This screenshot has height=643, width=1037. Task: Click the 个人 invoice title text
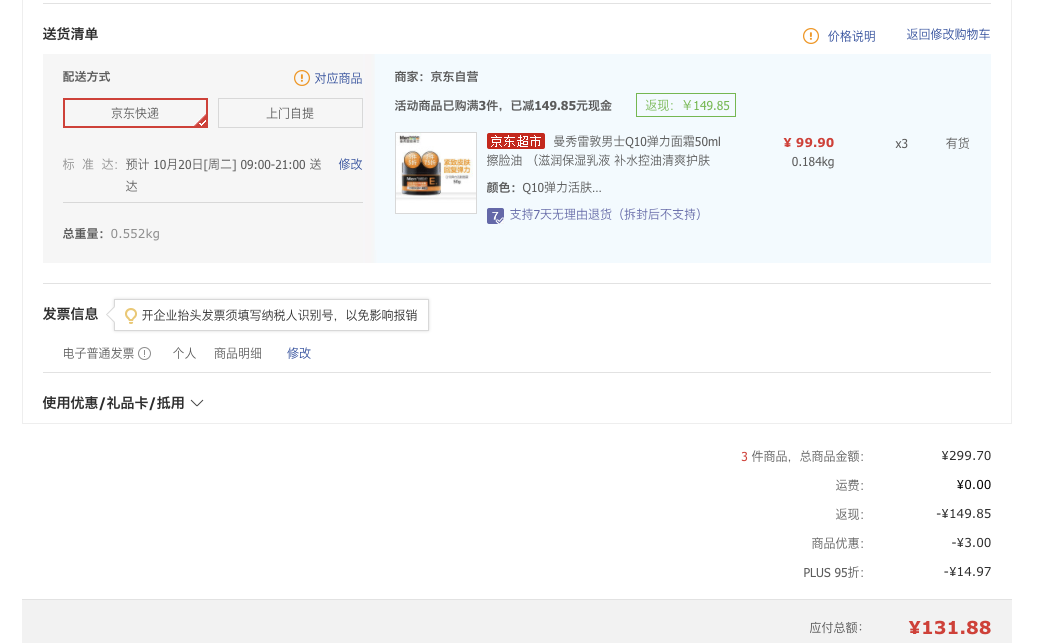pos(185,353)
